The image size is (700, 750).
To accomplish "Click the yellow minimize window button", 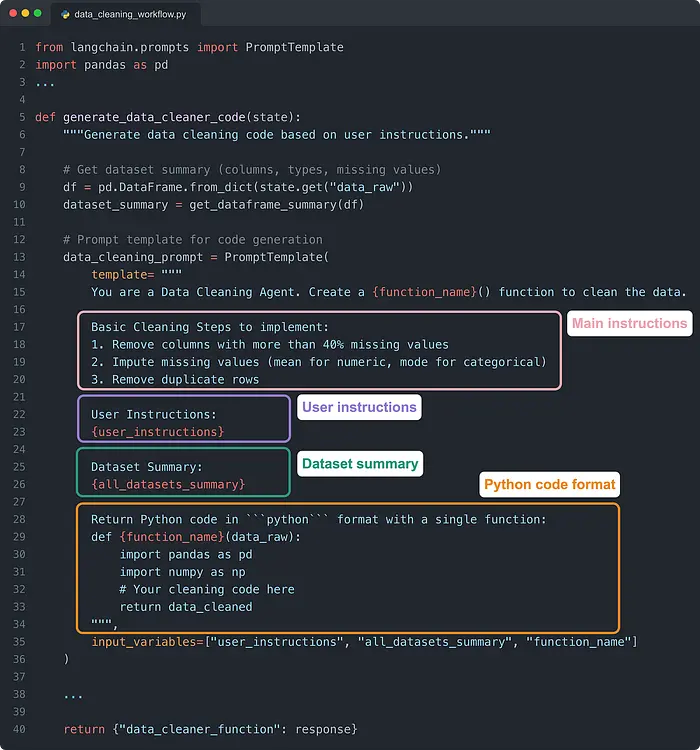I will (24, 14).
